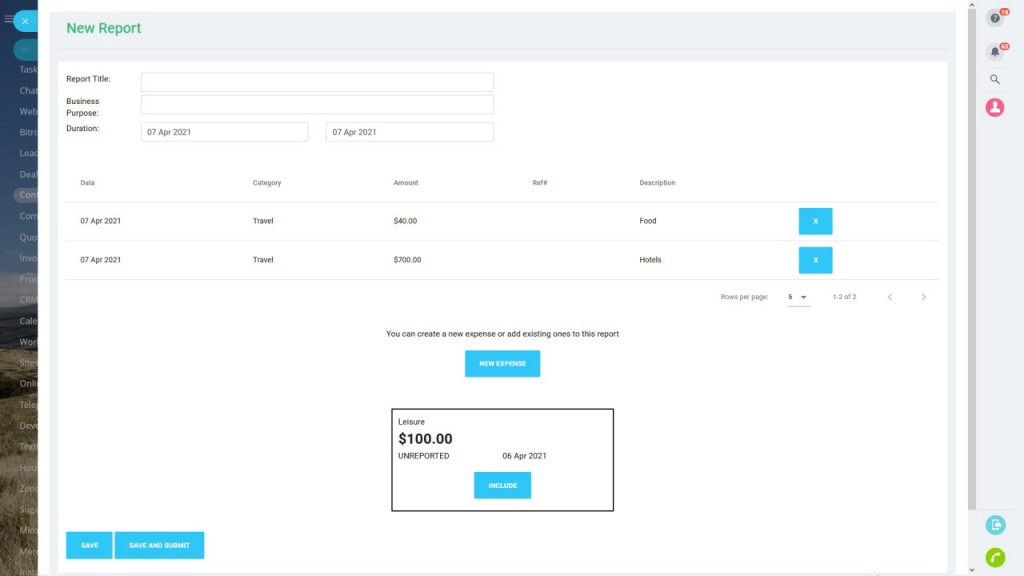Open the help icon with badge
This screenshot has height=576, width=1024.
[x=994, y=18]
